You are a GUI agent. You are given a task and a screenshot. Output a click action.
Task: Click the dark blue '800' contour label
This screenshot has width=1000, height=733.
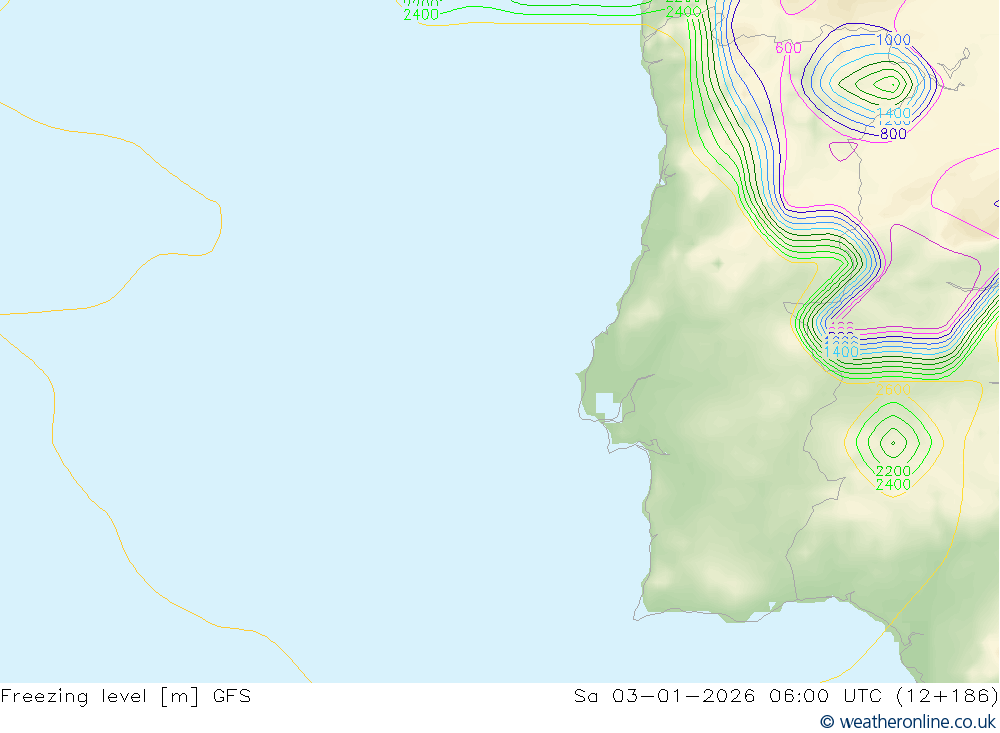pyautogui.click(x=893, y=134)
